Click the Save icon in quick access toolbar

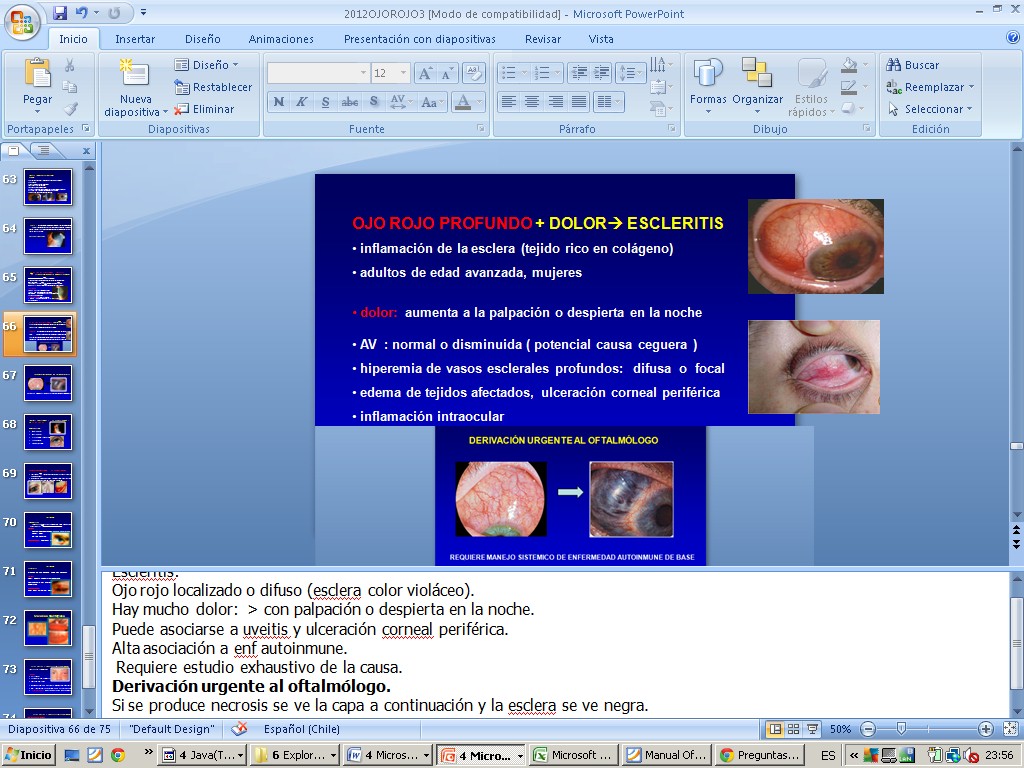[60, 13]
